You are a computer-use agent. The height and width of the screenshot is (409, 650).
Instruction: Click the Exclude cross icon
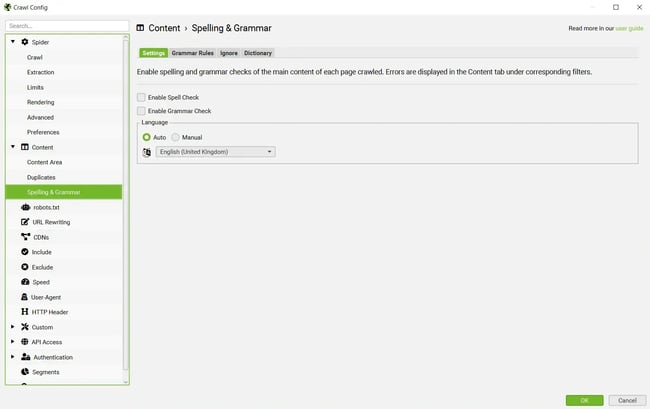coord(25,267)
